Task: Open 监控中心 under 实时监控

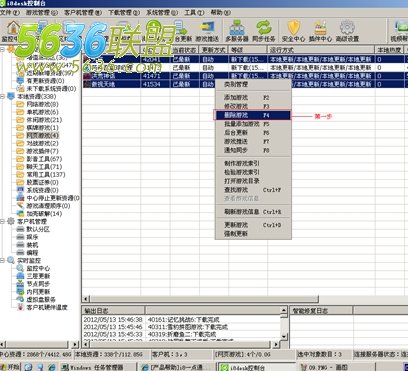Action: coord(33,268)
